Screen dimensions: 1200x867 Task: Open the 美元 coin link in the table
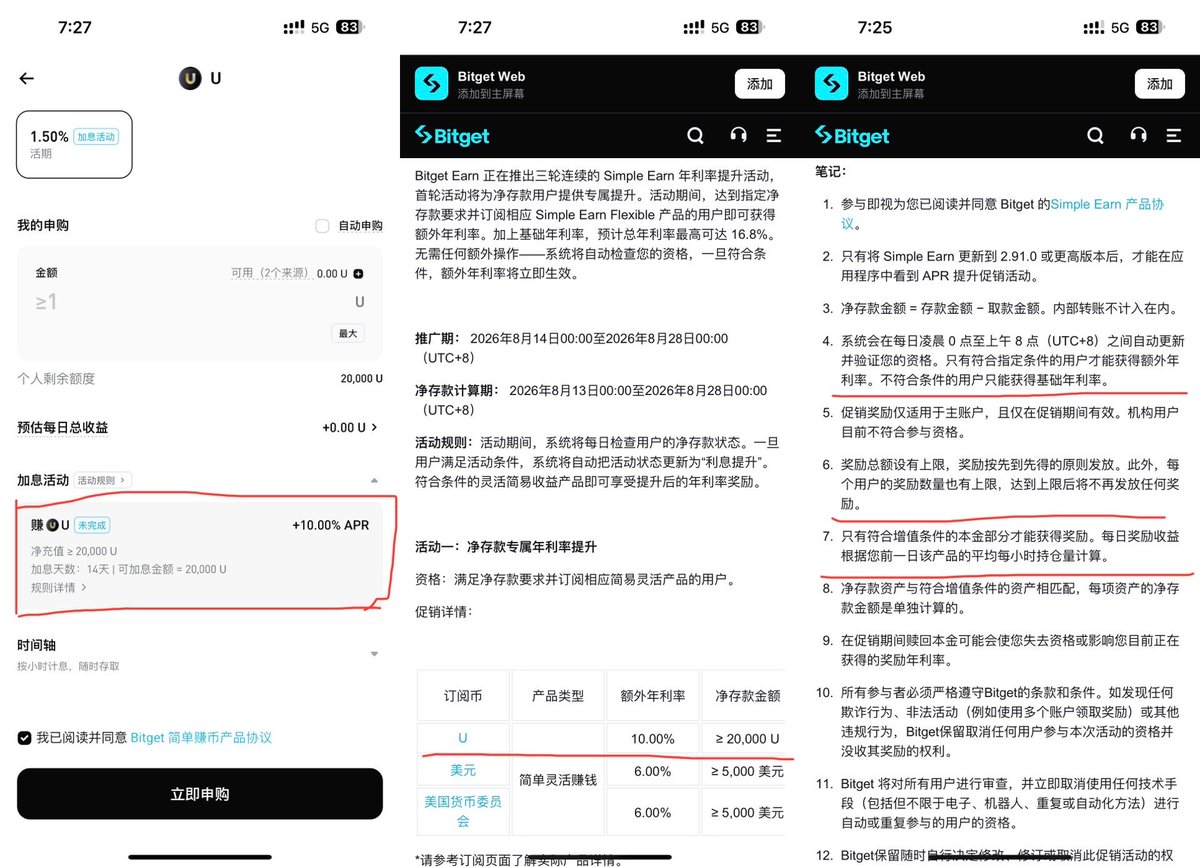(x=463, y=771)
